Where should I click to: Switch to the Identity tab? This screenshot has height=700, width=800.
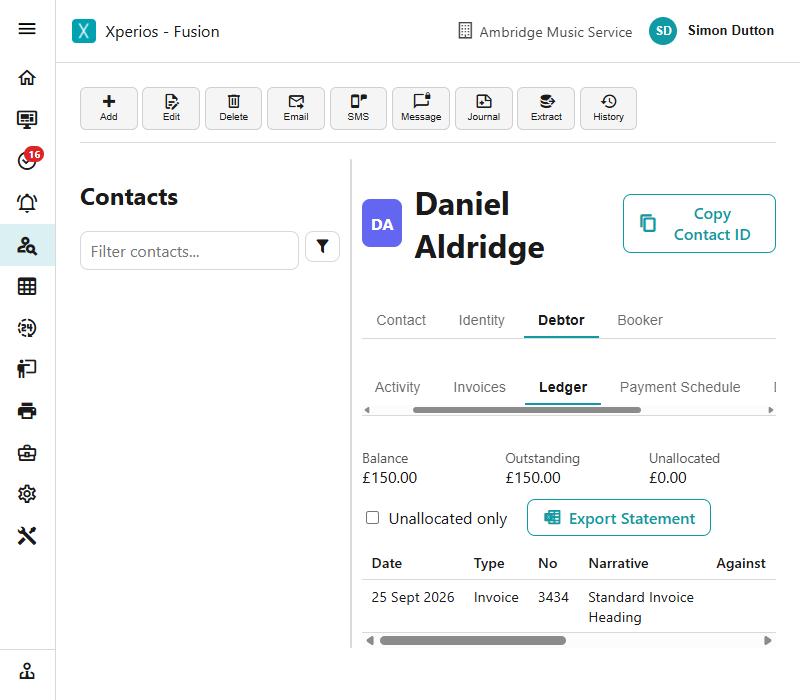(481, 320)
